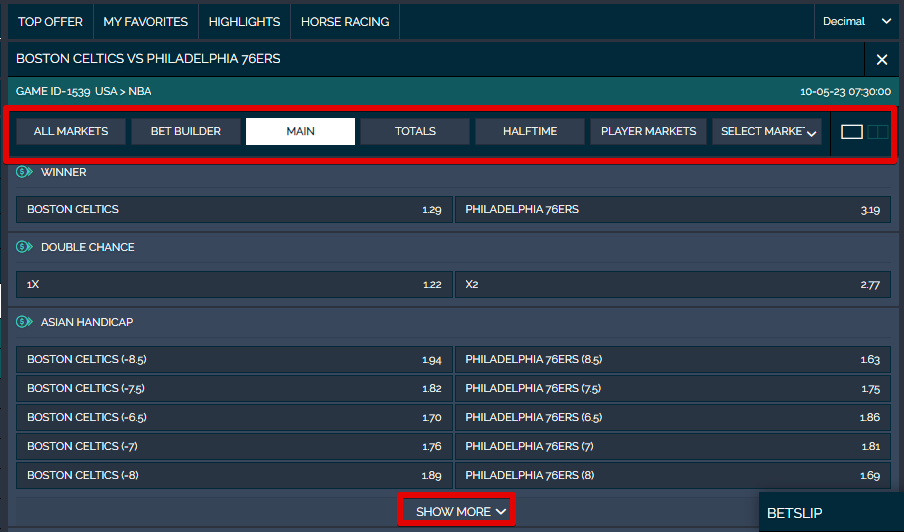Select the BET BUILDER filter
The height and width of the screenshot is (532, 904).
(x=186, y=131)
